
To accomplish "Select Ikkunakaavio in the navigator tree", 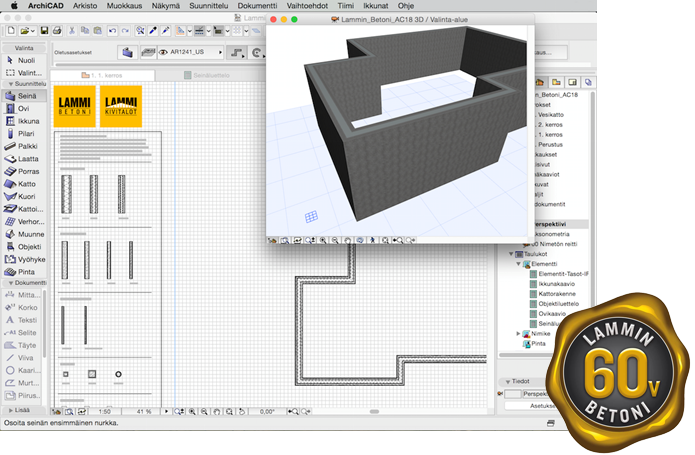I will (556, 284).
